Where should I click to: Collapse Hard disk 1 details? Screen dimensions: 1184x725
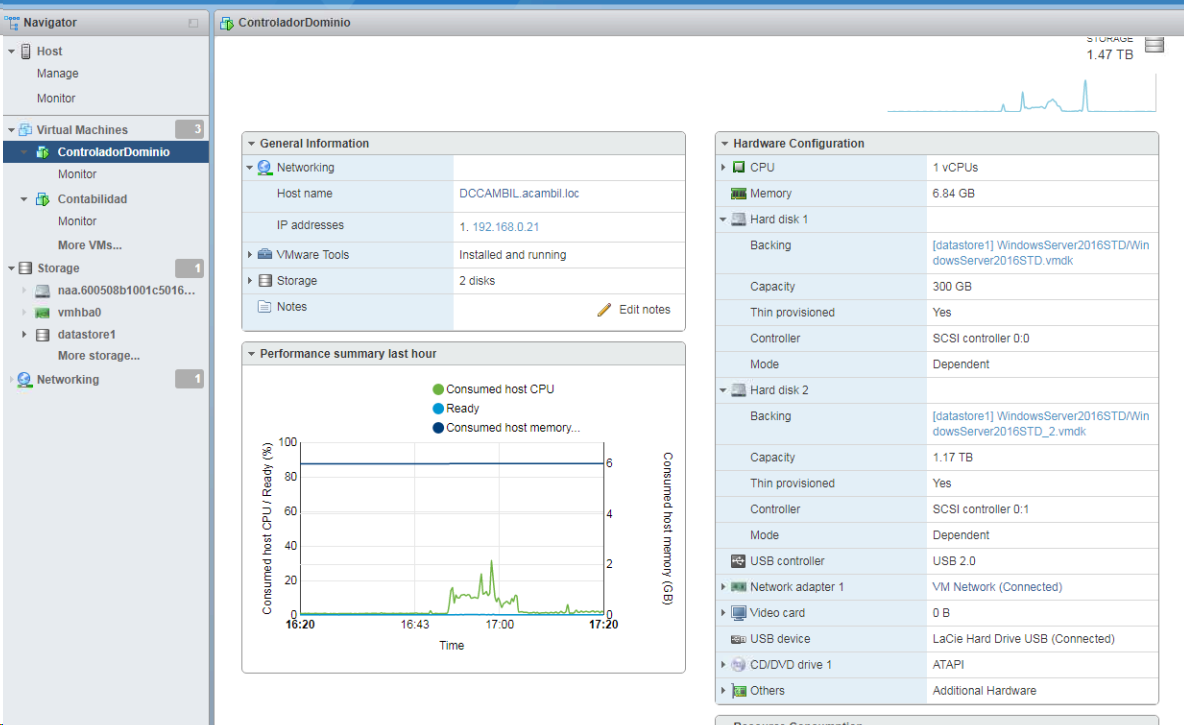[x=723, y=220]
